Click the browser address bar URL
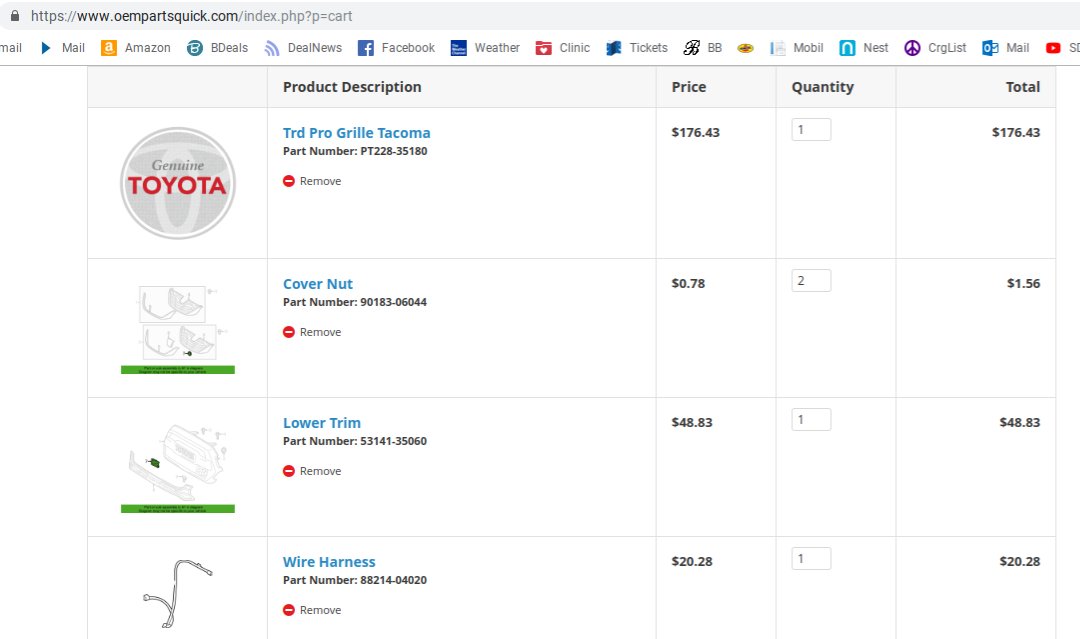 (191, 16)
